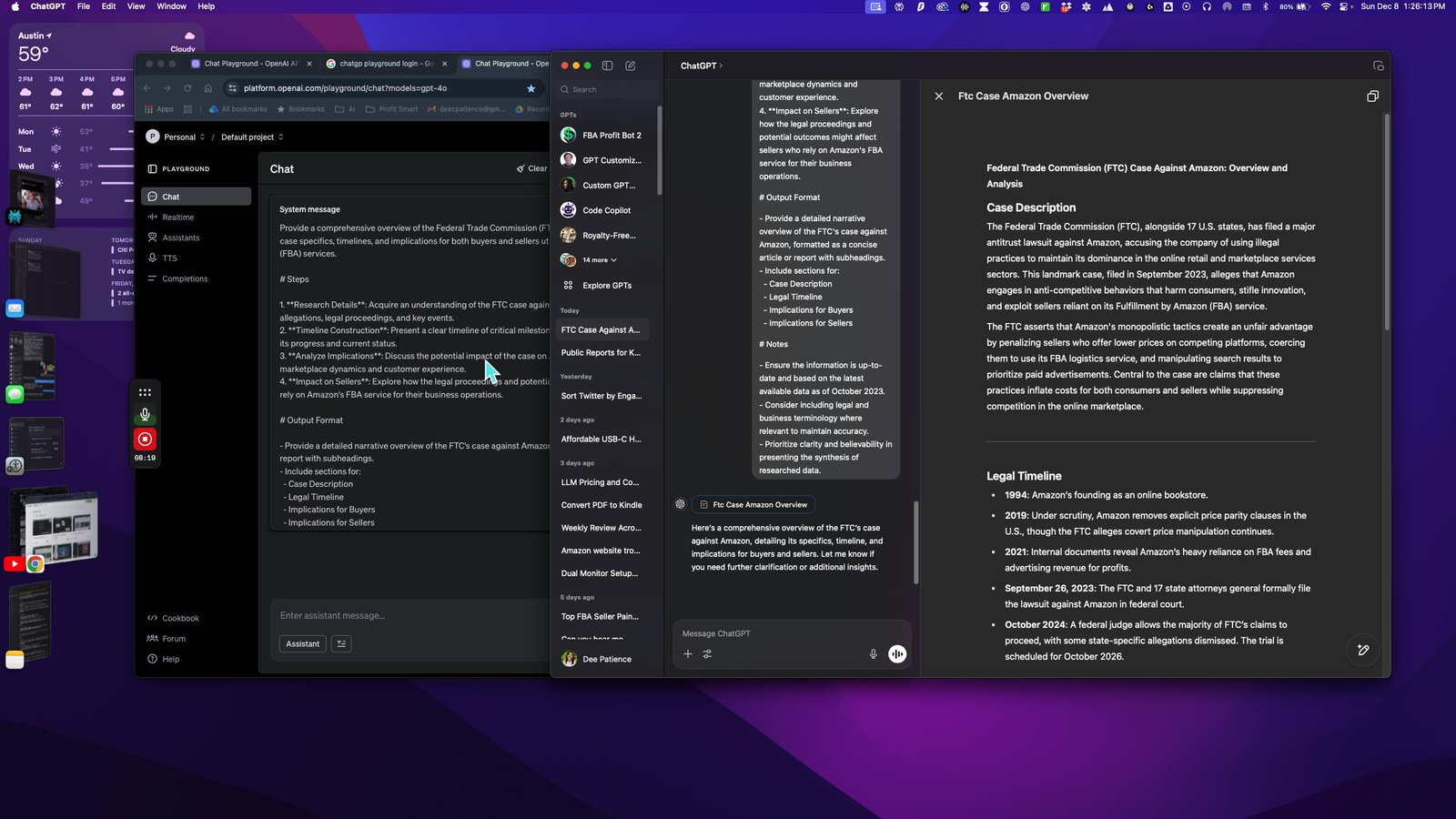
Task: Start voice mode in ChatGPT message box
Action: pyautogui.click(x=897, y=653)
